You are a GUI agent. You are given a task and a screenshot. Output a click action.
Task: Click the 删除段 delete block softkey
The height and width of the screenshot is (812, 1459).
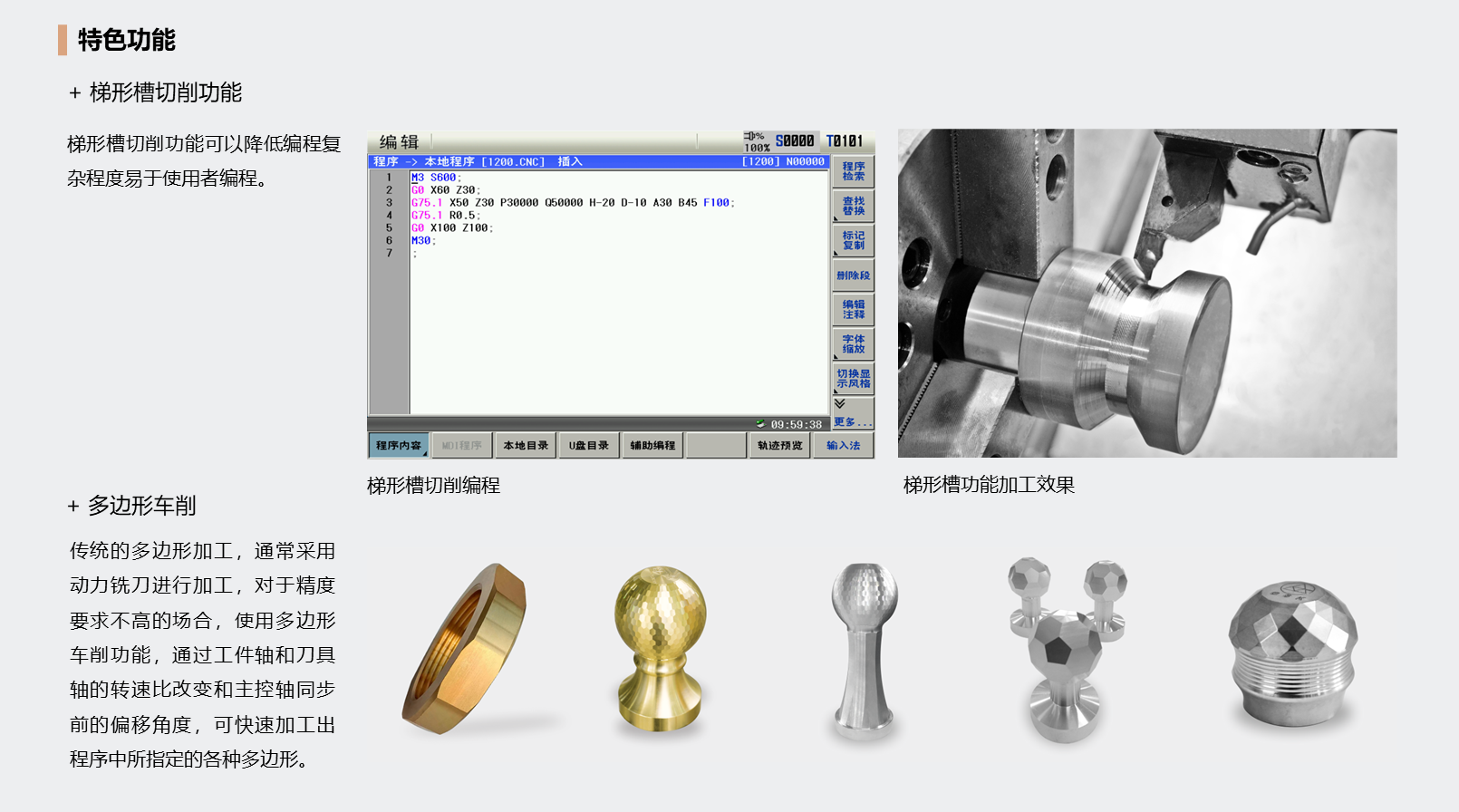(x=853, y=275)
